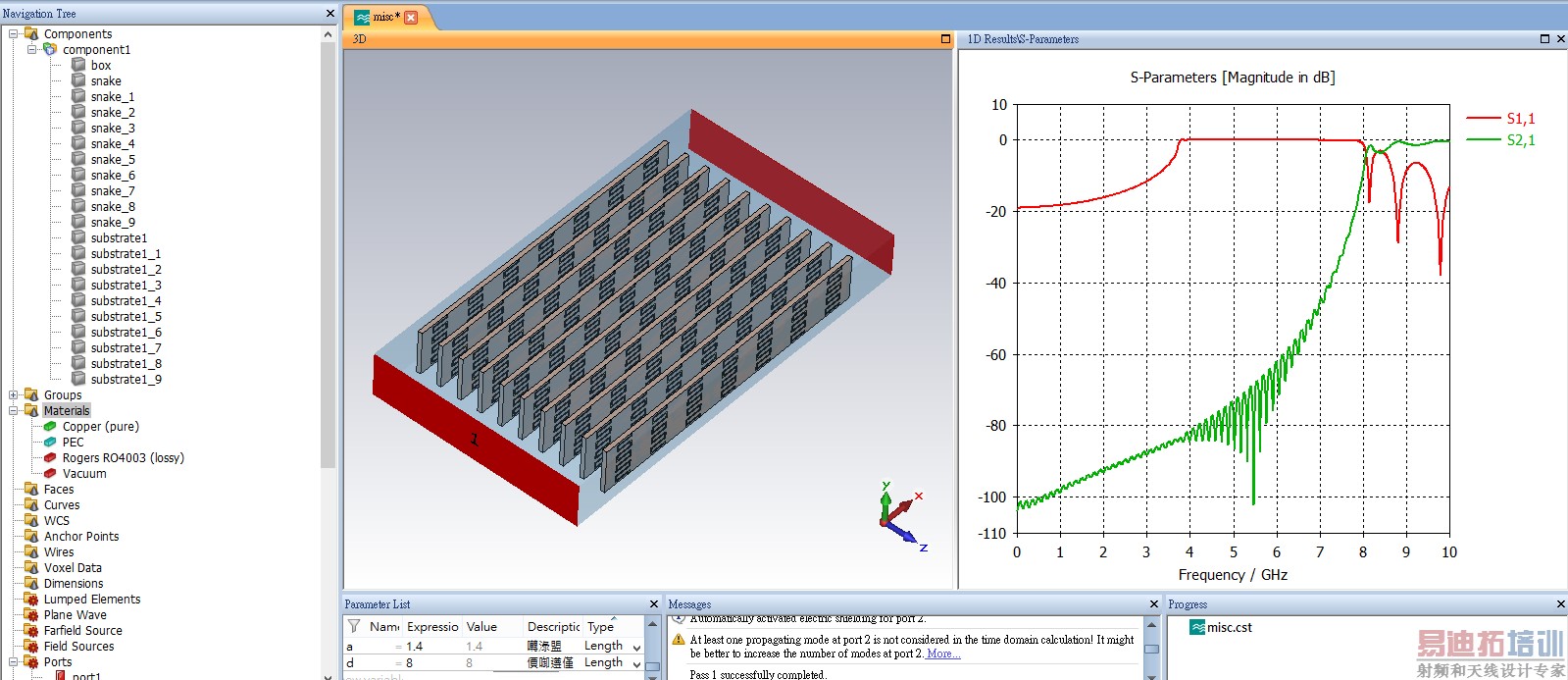The width and height of the screenshot is (1568, 680).
Task: Click the Messages scroll-up arrow
Action: [1152, 623]
